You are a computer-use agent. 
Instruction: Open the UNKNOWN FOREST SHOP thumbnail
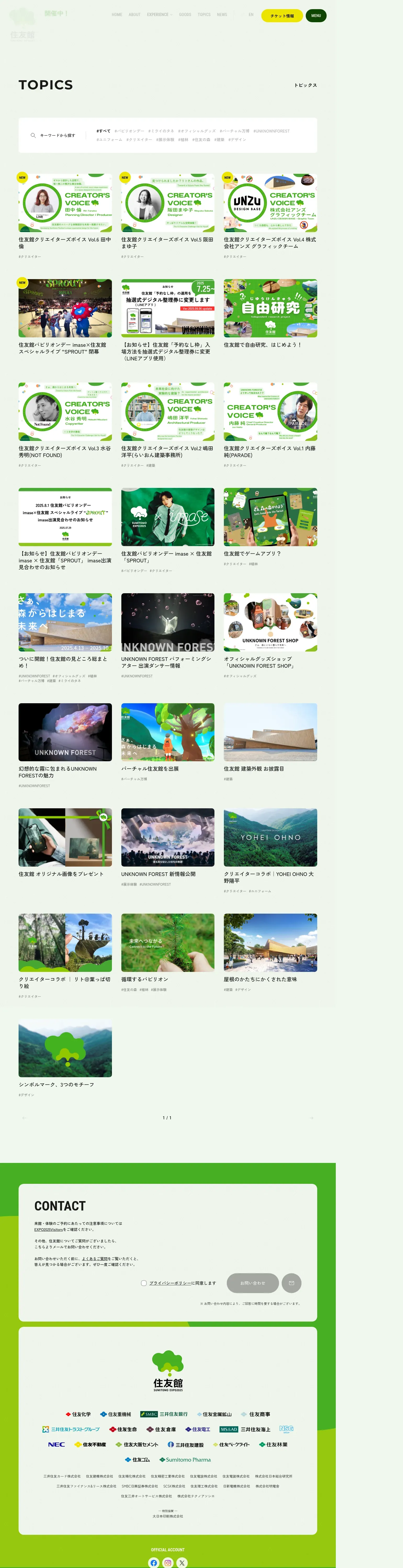point(270,622)
